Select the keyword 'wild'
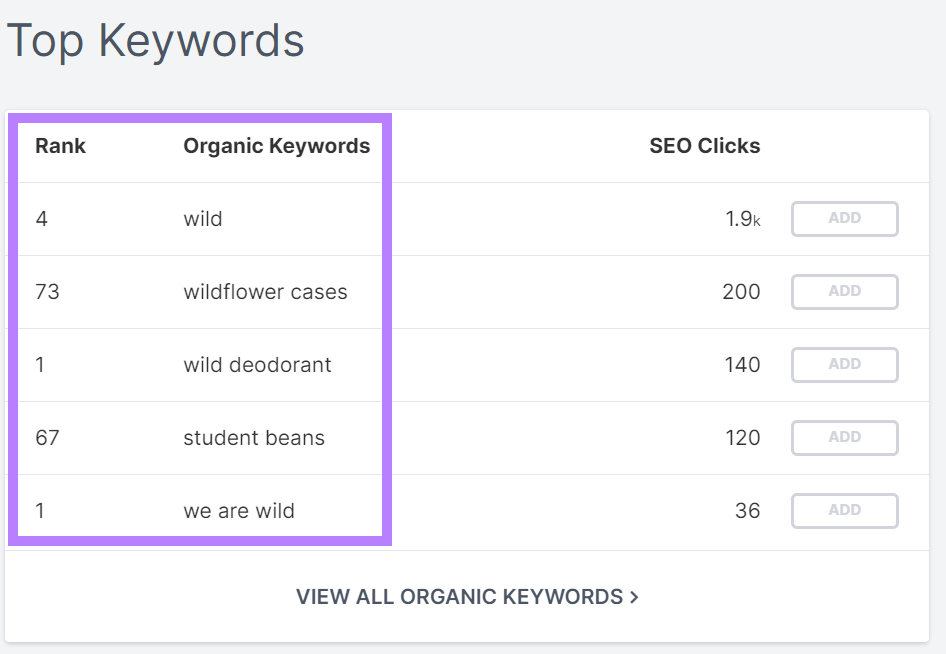This screenshot has height=654, width=946. 203,218
